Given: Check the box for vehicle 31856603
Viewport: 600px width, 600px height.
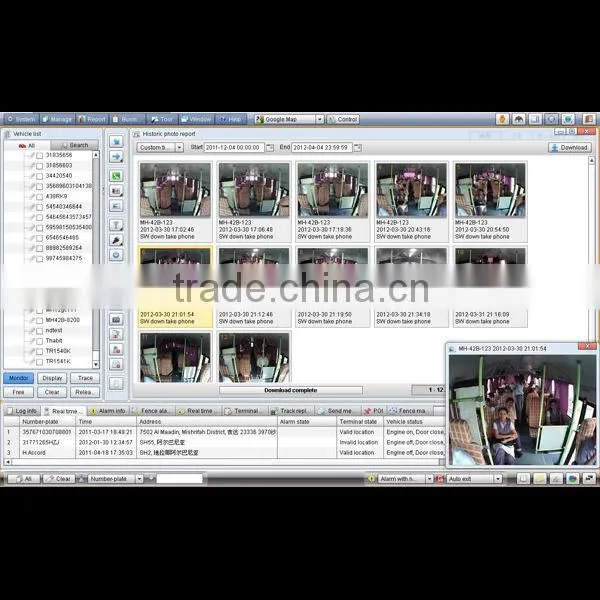Looking at the screenshot, I should (39, 166).
